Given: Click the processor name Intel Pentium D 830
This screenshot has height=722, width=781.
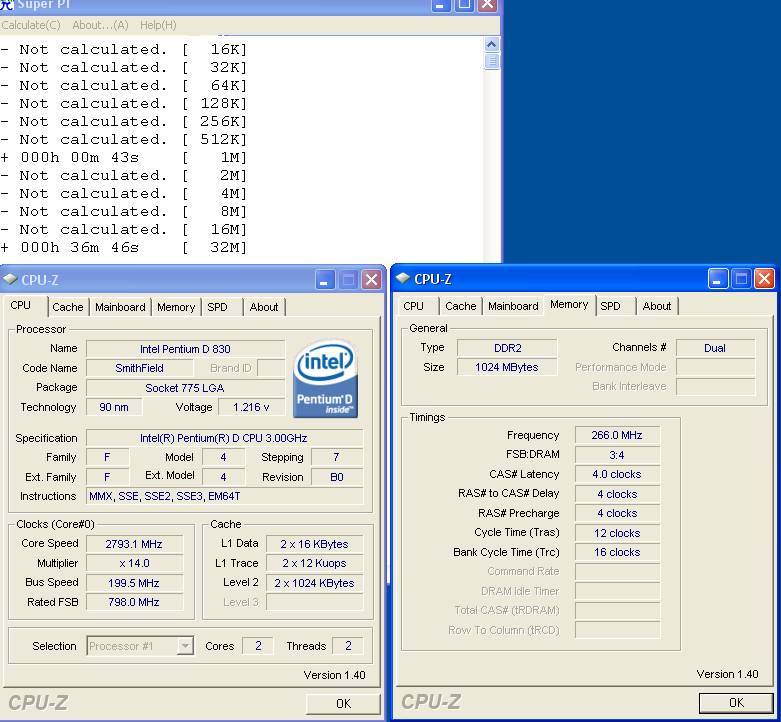Looking at the screenshot, I should pos(185,349).
